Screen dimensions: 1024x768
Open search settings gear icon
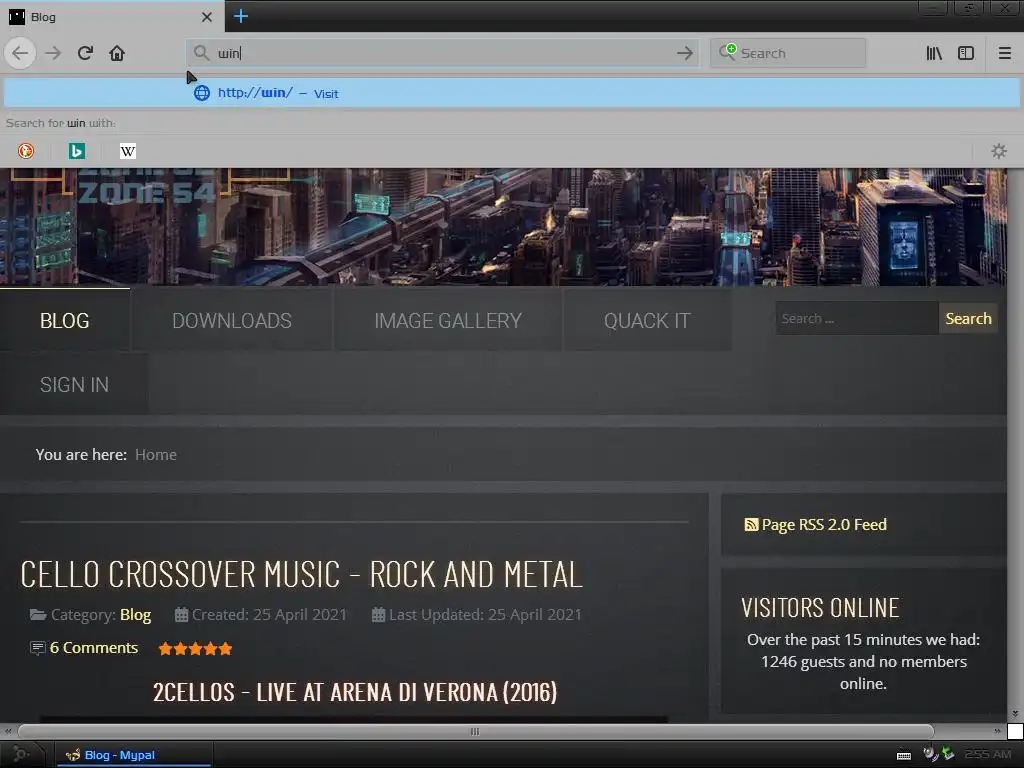[x=999, y=151]
